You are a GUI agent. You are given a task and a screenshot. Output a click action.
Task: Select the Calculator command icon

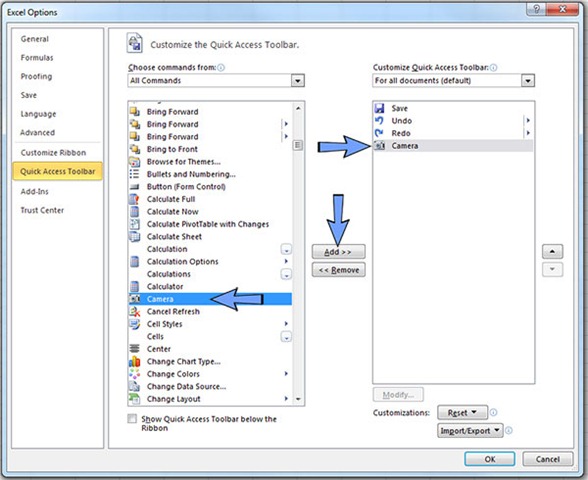pyautogui.click(x=135, y=286)
